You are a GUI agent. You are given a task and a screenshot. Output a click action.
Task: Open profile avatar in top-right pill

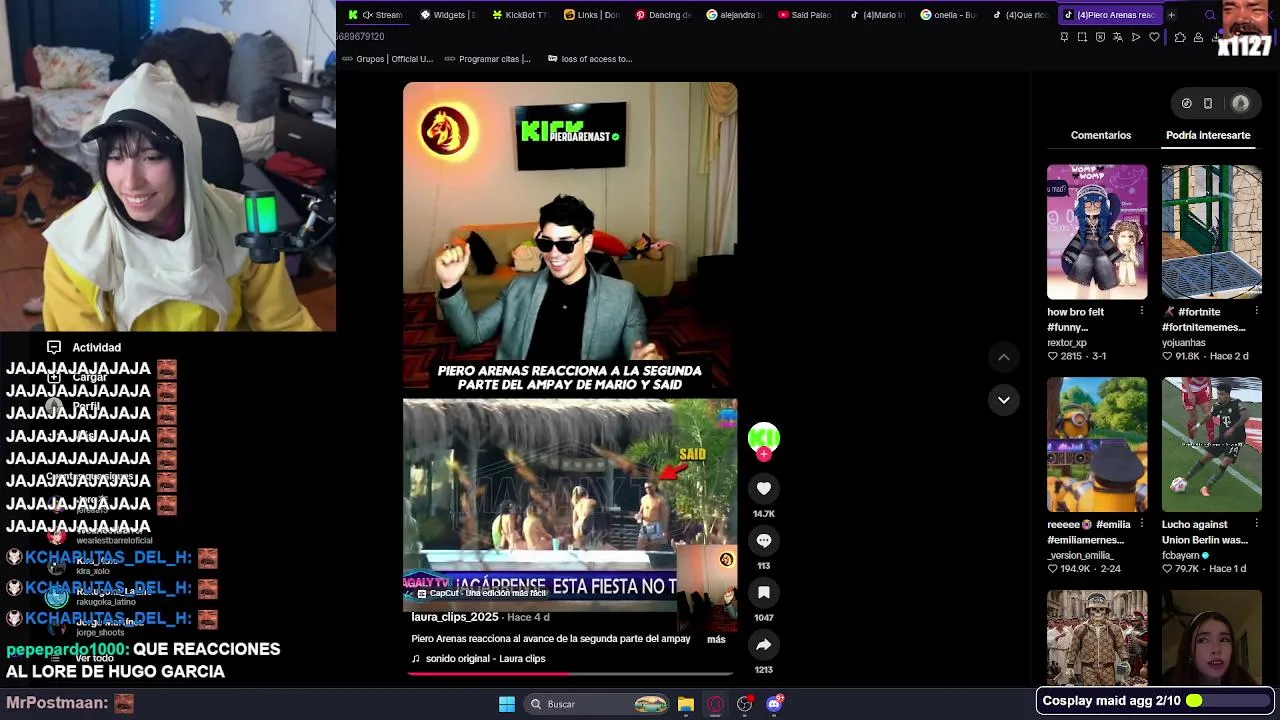point(1241,103)
